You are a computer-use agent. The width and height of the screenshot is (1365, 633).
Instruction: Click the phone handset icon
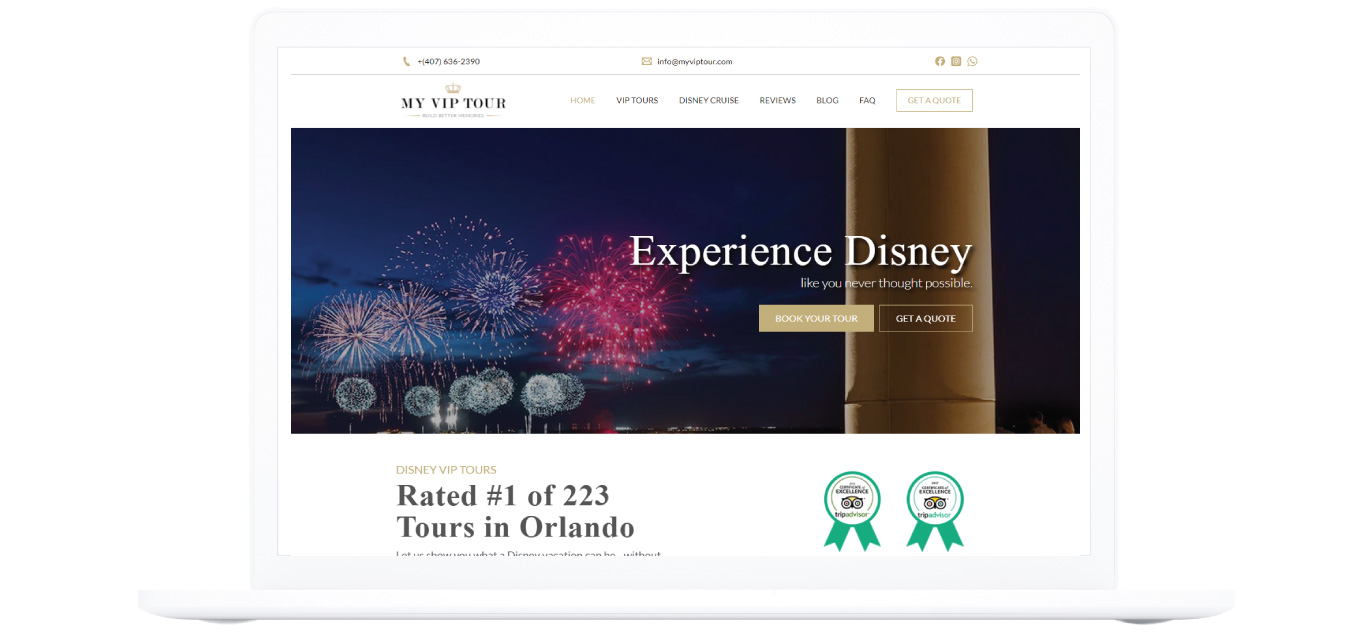(x=407, y=61)
